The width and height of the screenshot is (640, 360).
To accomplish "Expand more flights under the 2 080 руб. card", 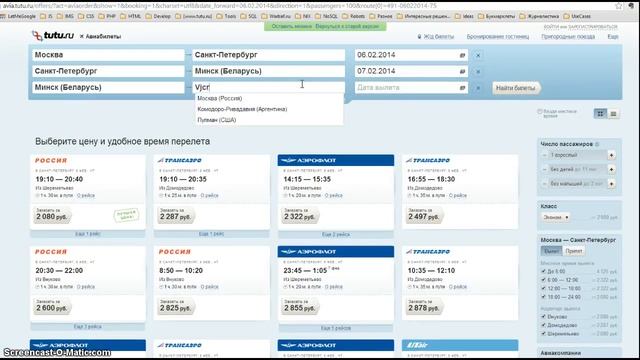I will 88,234.
